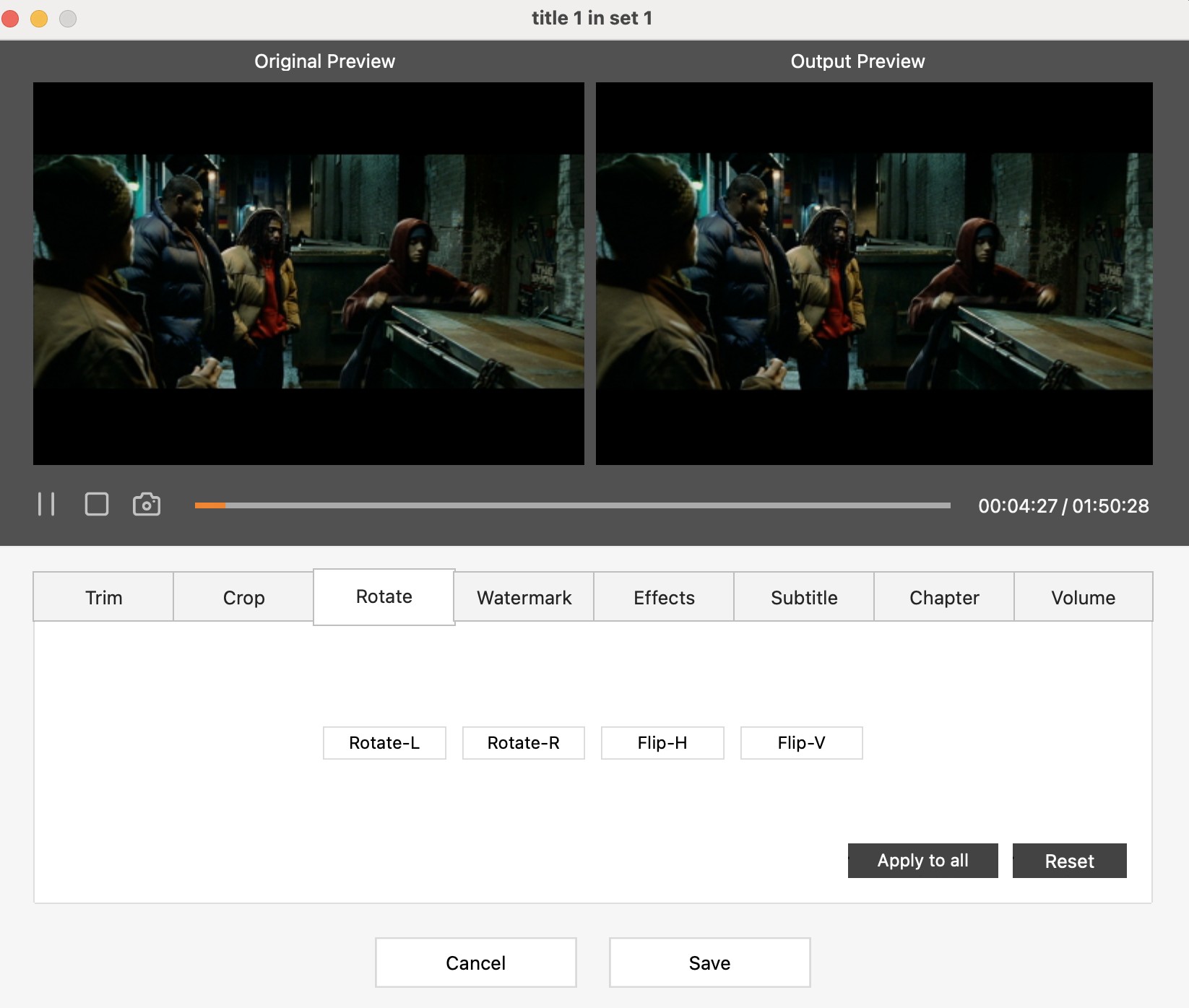
Task: Show the Volume tab
Action: point(1084,597)
